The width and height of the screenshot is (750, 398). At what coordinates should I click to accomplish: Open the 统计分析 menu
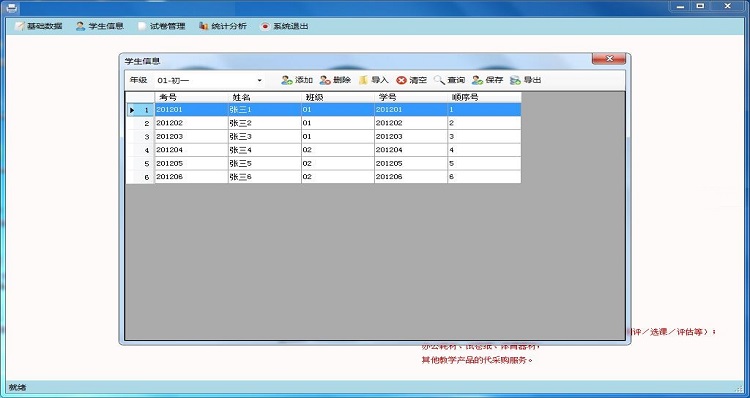click(223, 26)
